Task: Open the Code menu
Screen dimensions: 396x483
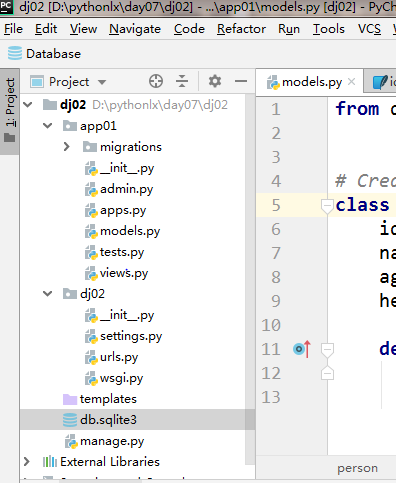Action: point(189,29)
